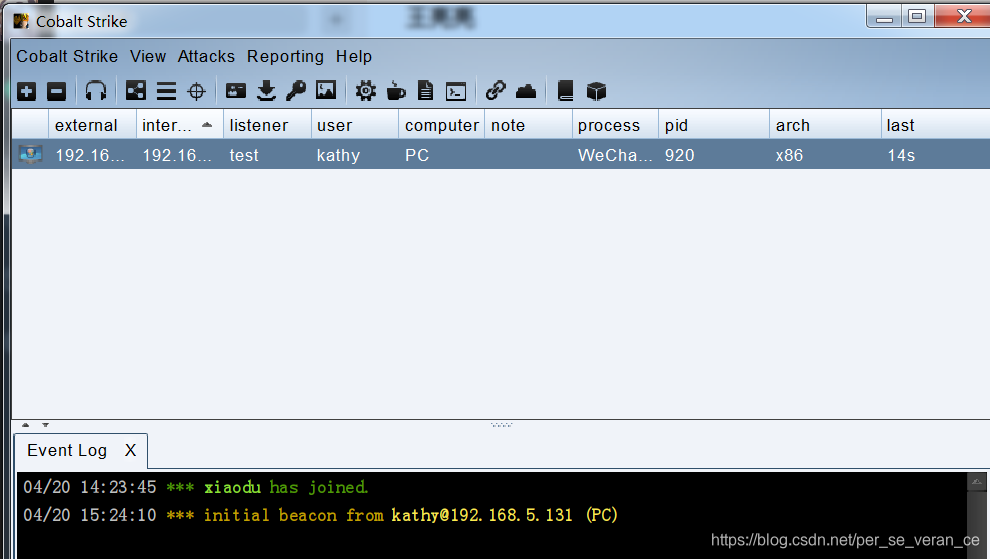990x559 pixels.
Task: Click the Event Log scrollbar up arrow
Action: click(x=976, y=482)
